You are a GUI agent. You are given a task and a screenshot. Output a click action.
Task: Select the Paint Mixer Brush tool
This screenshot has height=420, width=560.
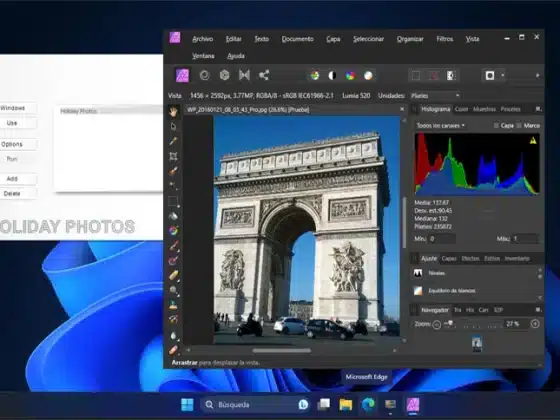pos(173,261)
